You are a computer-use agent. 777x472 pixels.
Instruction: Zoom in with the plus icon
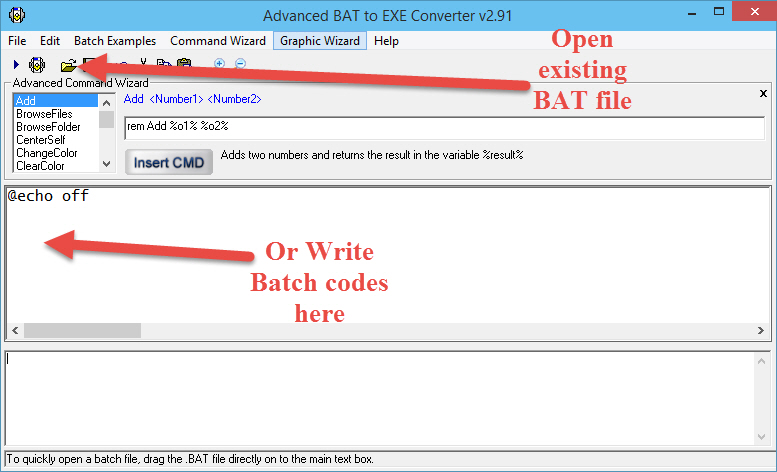(220, 63)
